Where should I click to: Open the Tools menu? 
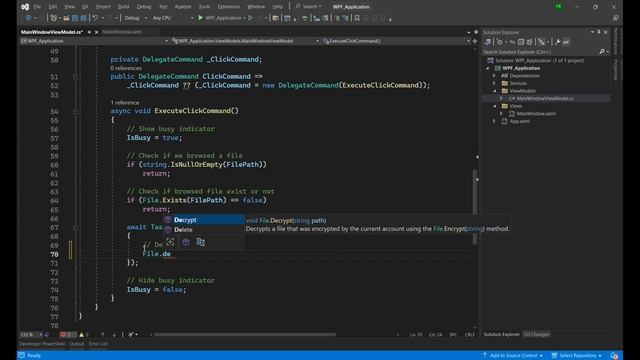[x=204, y=7]
